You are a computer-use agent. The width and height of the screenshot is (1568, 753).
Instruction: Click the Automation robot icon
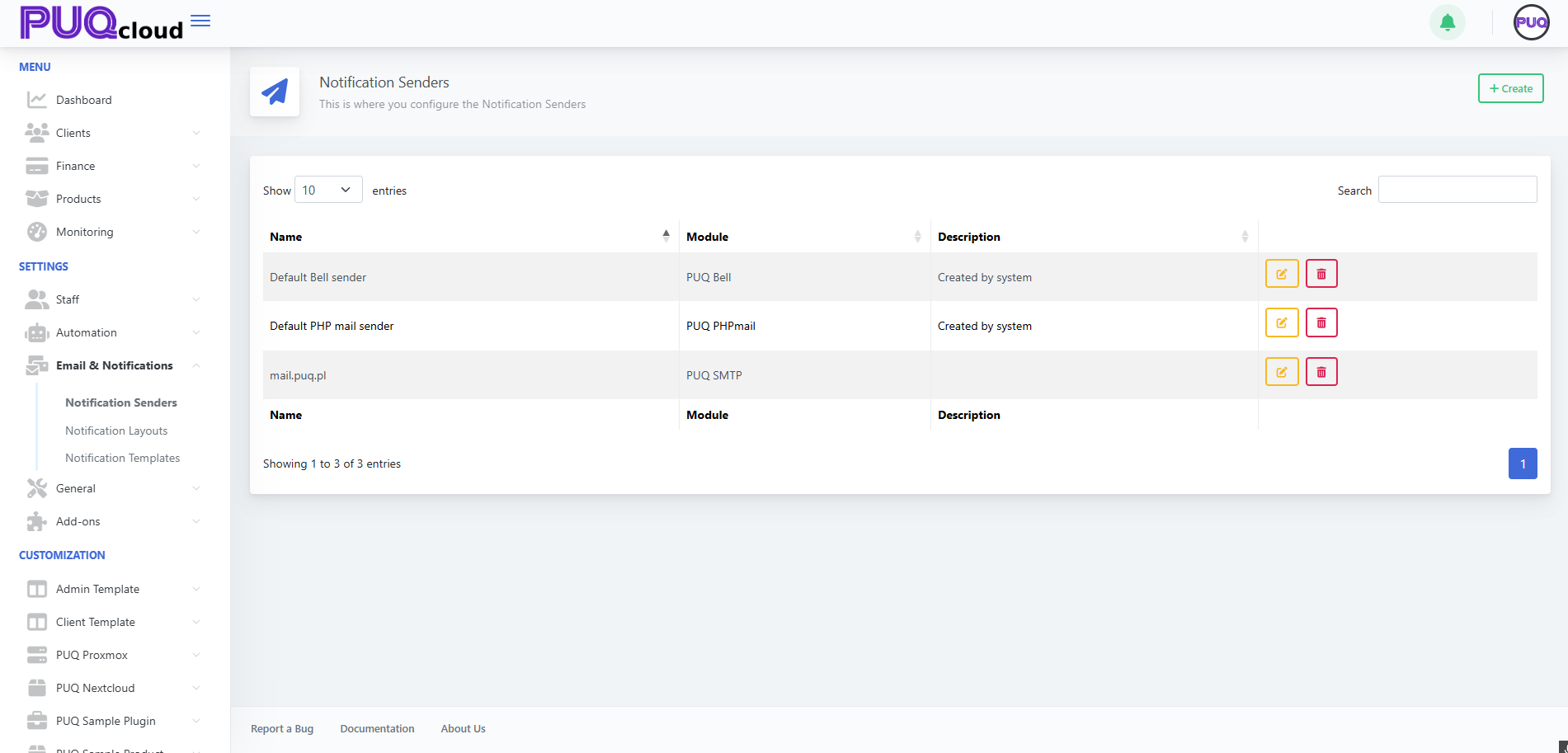pos(37,332)
